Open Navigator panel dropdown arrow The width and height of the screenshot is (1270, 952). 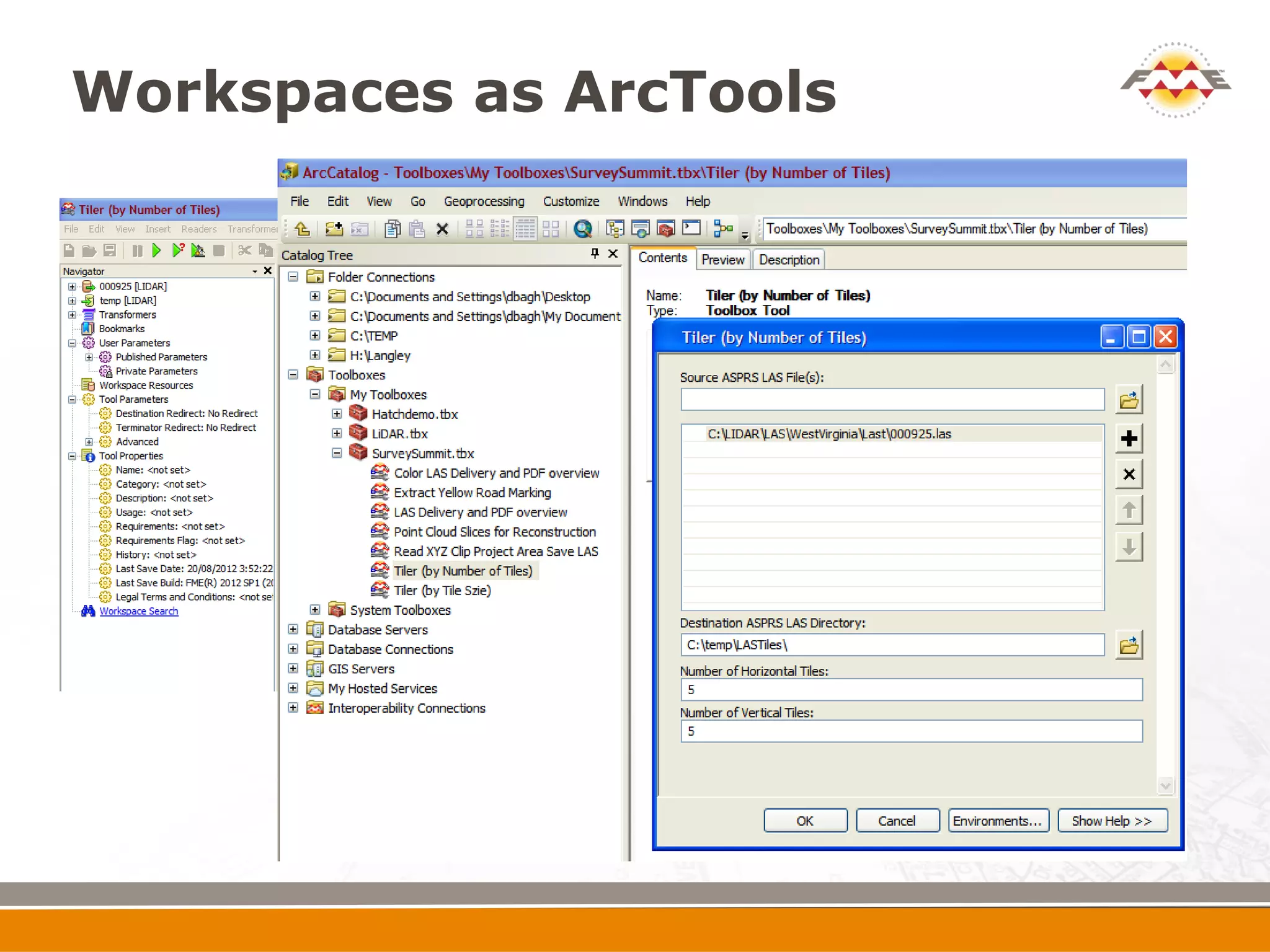tap(255, 271)
